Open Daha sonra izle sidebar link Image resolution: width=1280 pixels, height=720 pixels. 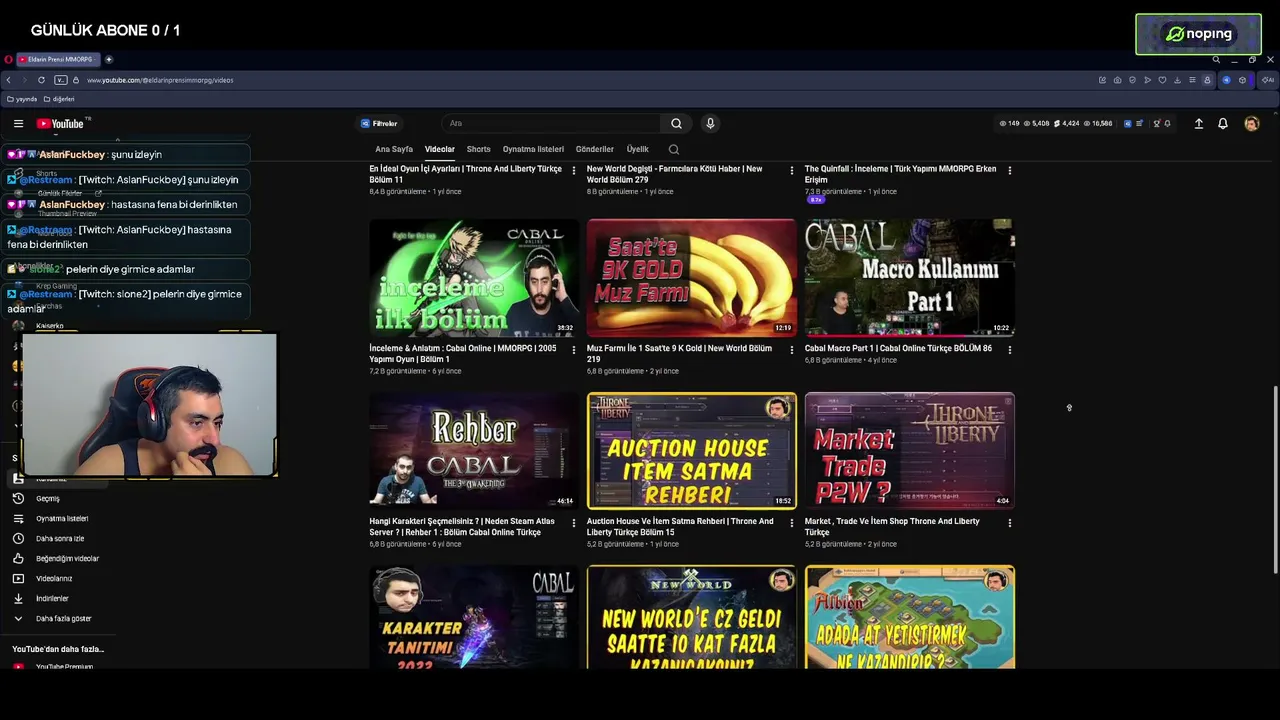[60, 538]
